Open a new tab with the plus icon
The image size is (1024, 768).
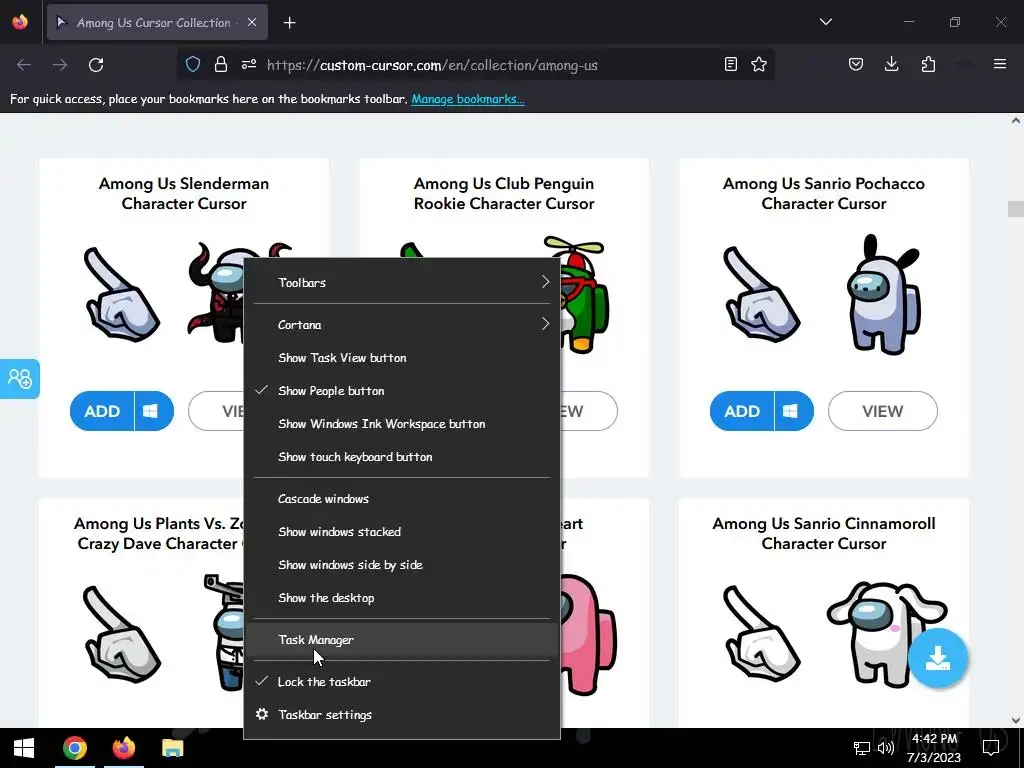coord(289,23)
